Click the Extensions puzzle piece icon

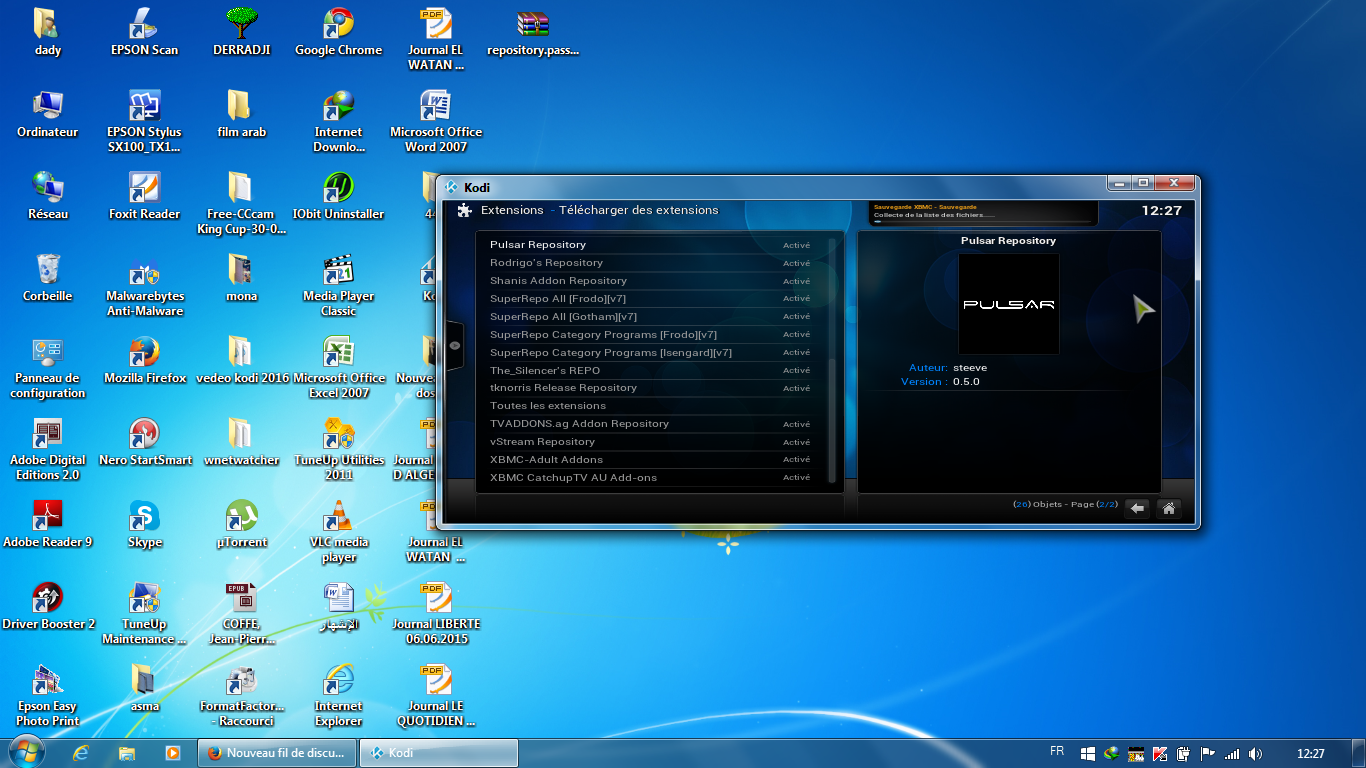[x=464, y=210]
